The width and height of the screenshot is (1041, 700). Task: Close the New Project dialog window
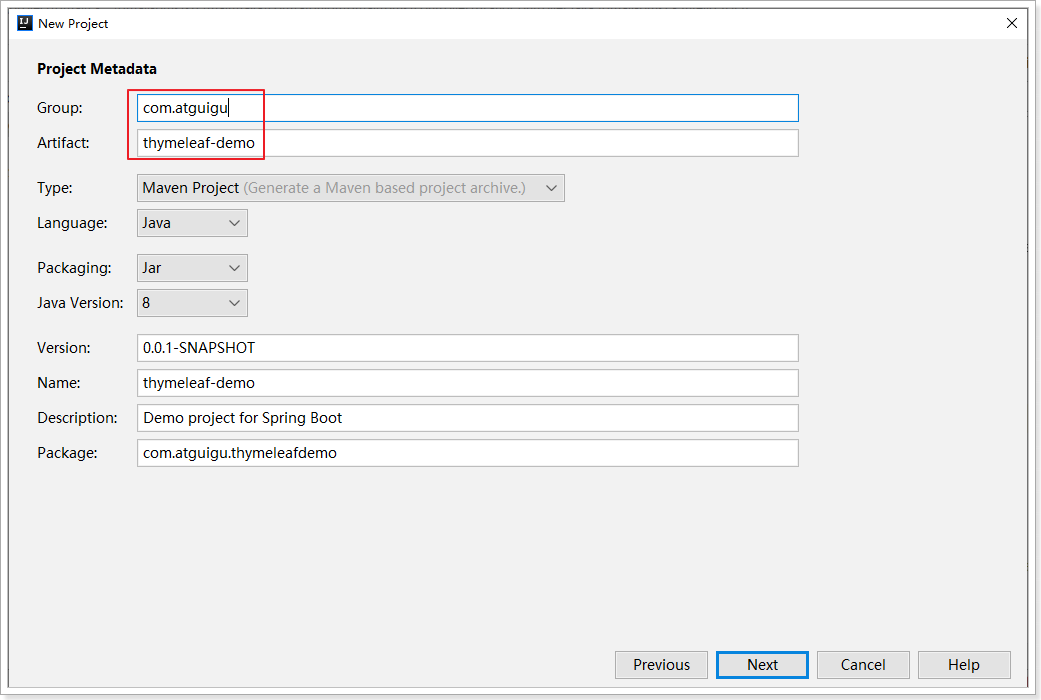coord(1012,23)
